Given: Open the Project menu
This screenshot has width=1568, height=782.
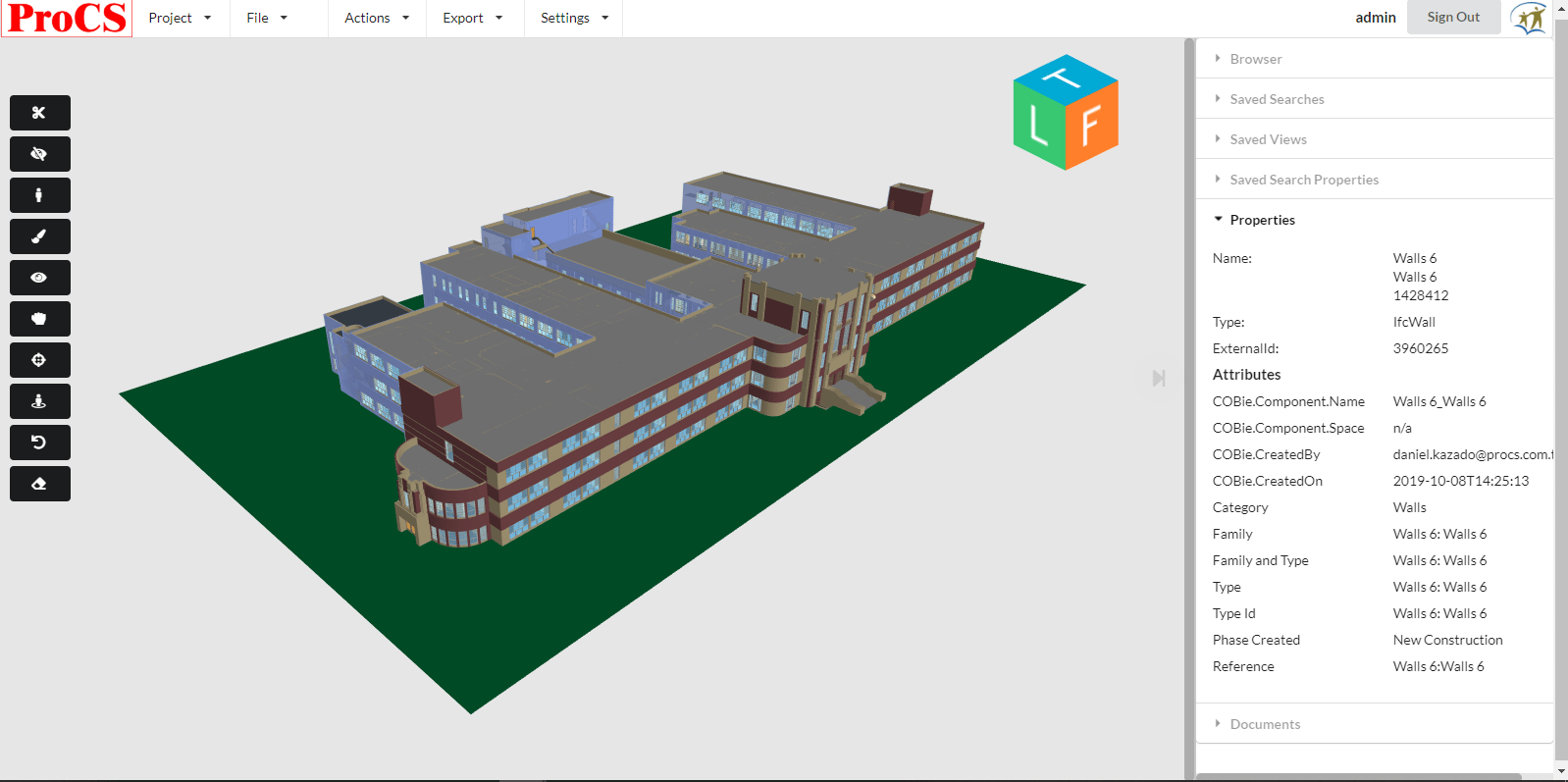Looking at the screenshot, I should coord(180,18).
